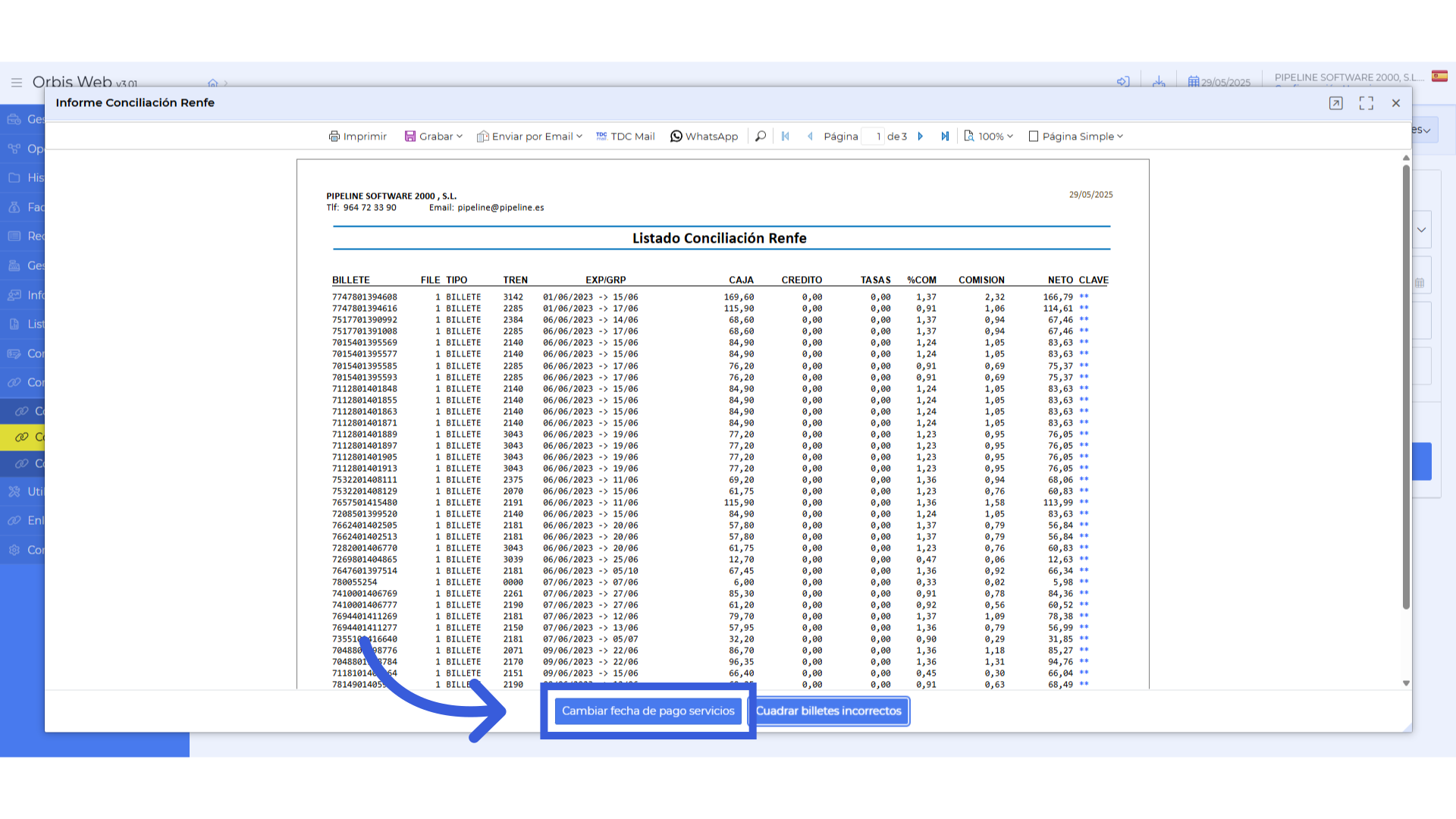Pop the report dialog out to a new window

(1336, 103)
